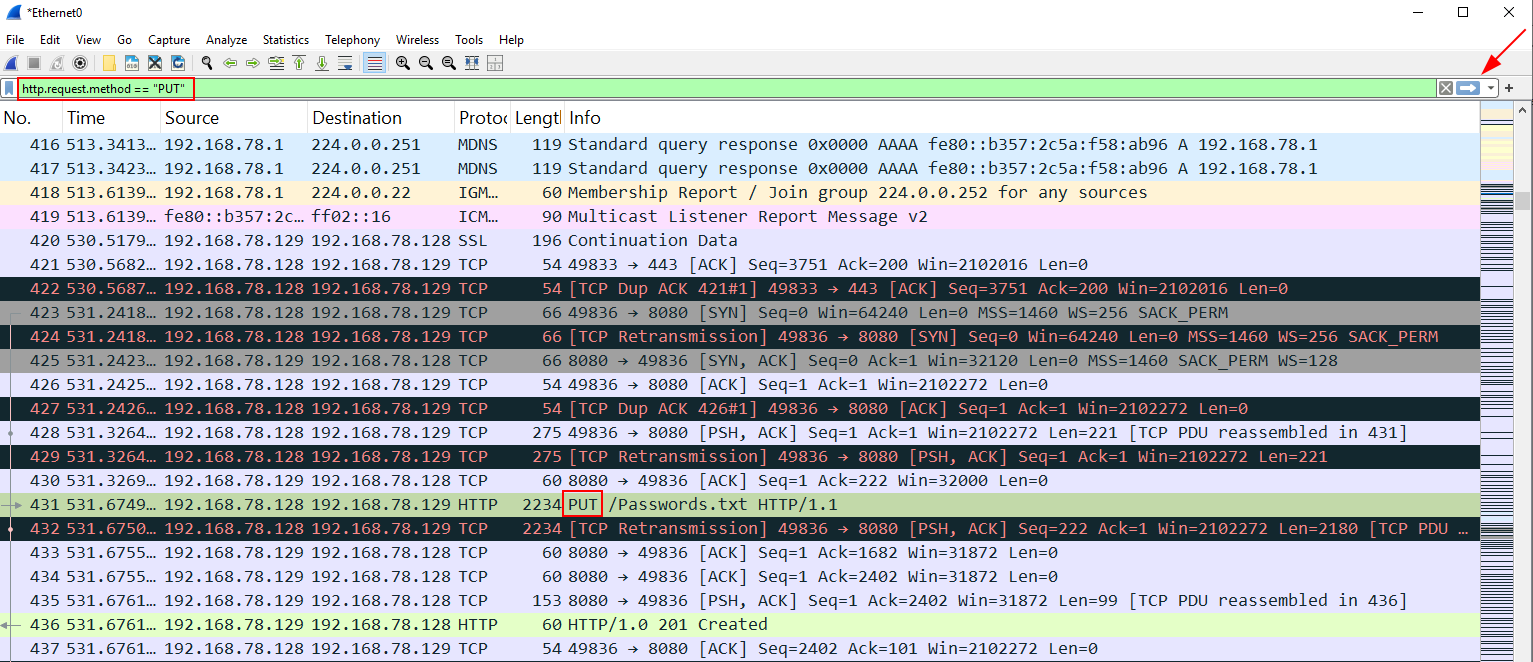This screenshot has width=1533, height=662.
Task: Toggle packet list colorization
Action: [x=375, y=63]
